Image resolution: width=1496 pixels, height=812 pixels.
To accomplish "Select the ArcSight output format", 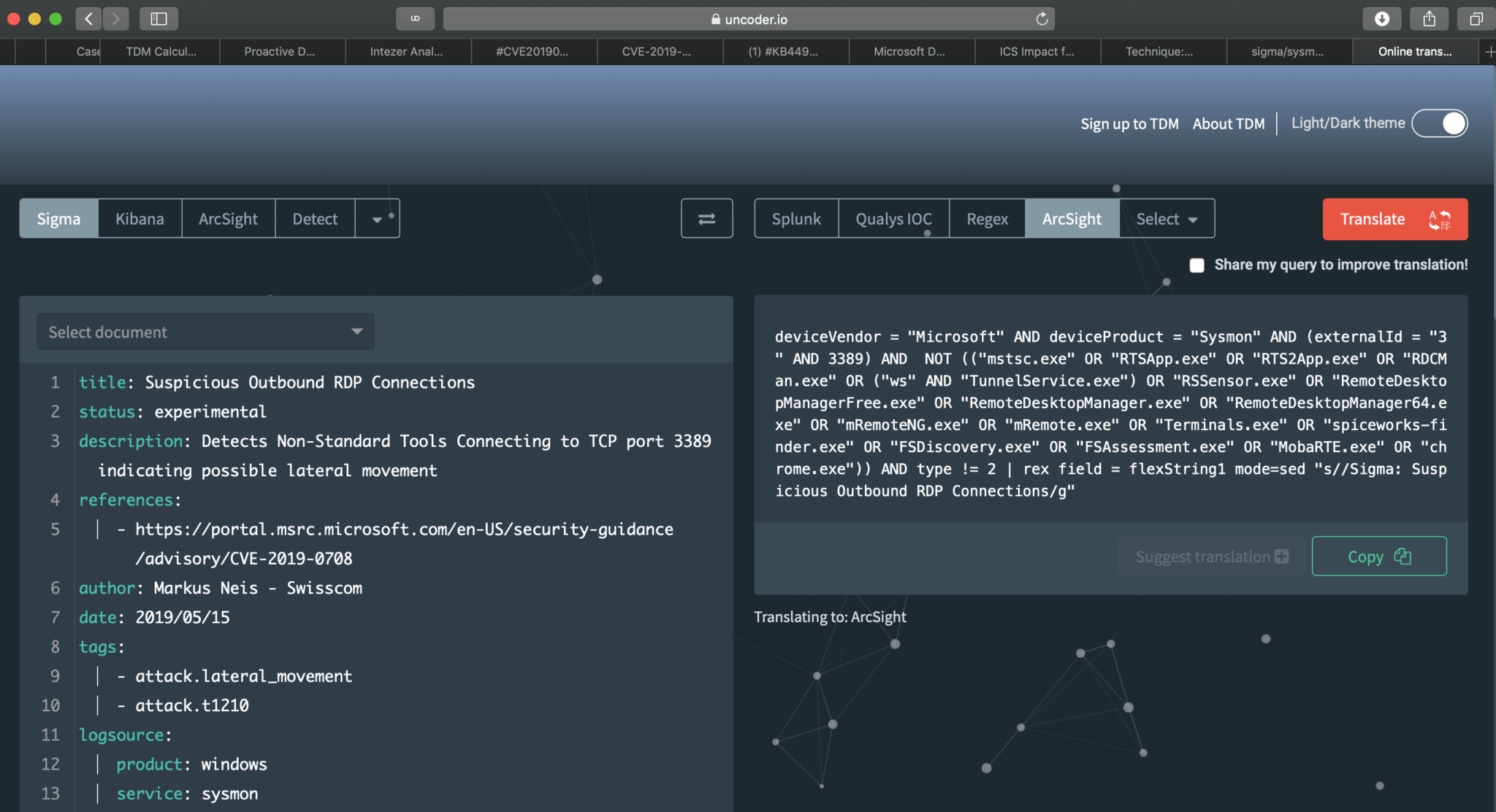I will pyautogui.click(x=1071, y=218).
